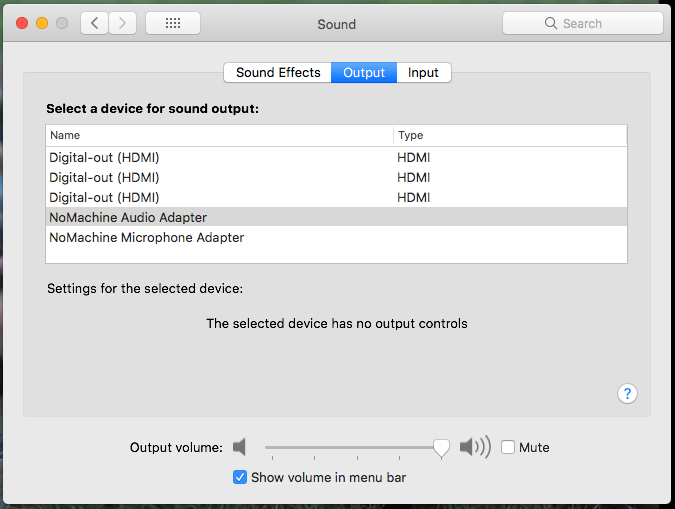
Task: Sort devices by the Name column header
Action: (x=220, y=135)
